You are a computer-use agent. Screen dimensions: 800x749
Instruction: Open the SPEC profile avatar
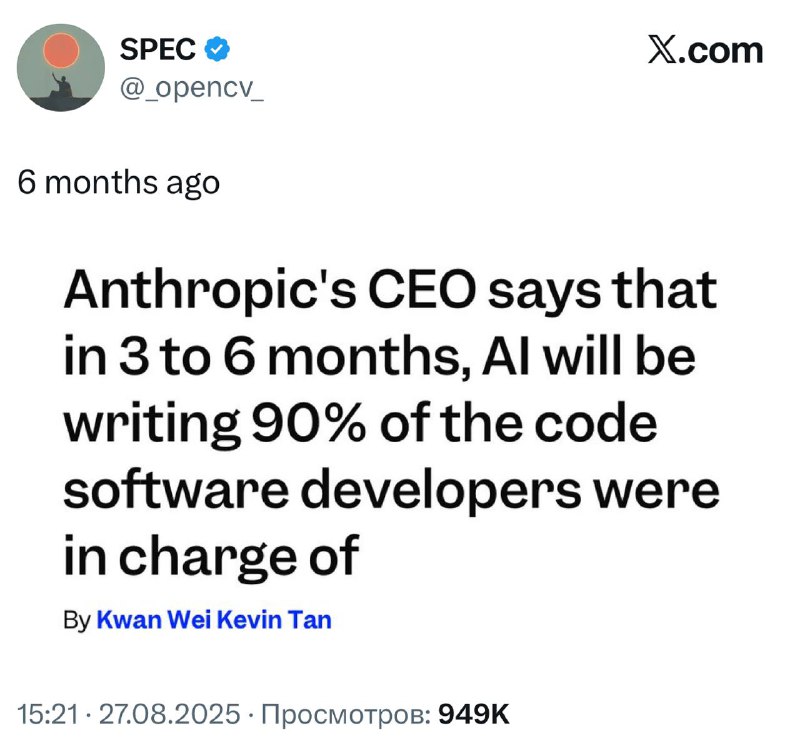click(61, 67)
